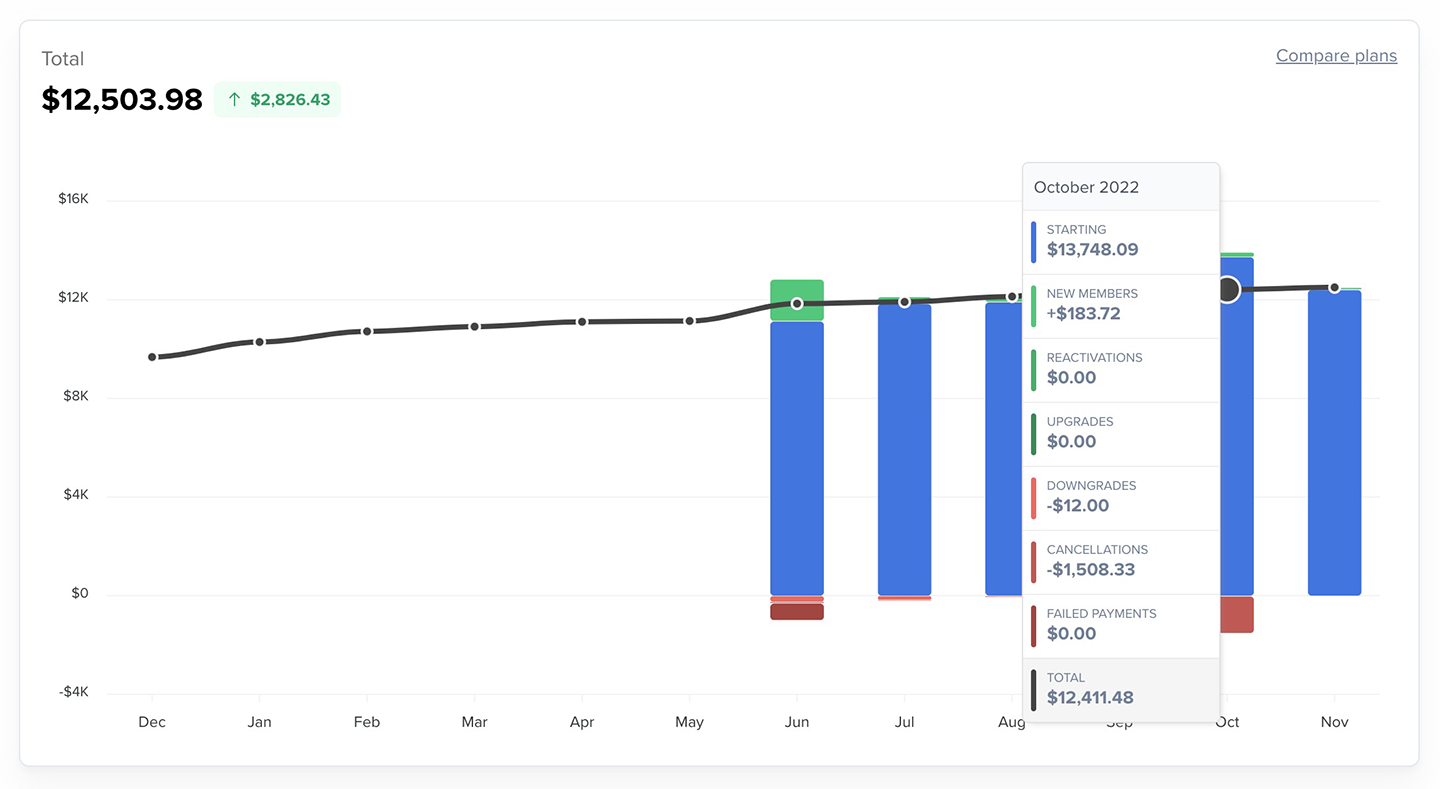The height and width of the screenshot is (789, 1440).
Task: Click the February data point on line
Action: tap(367, 331)
